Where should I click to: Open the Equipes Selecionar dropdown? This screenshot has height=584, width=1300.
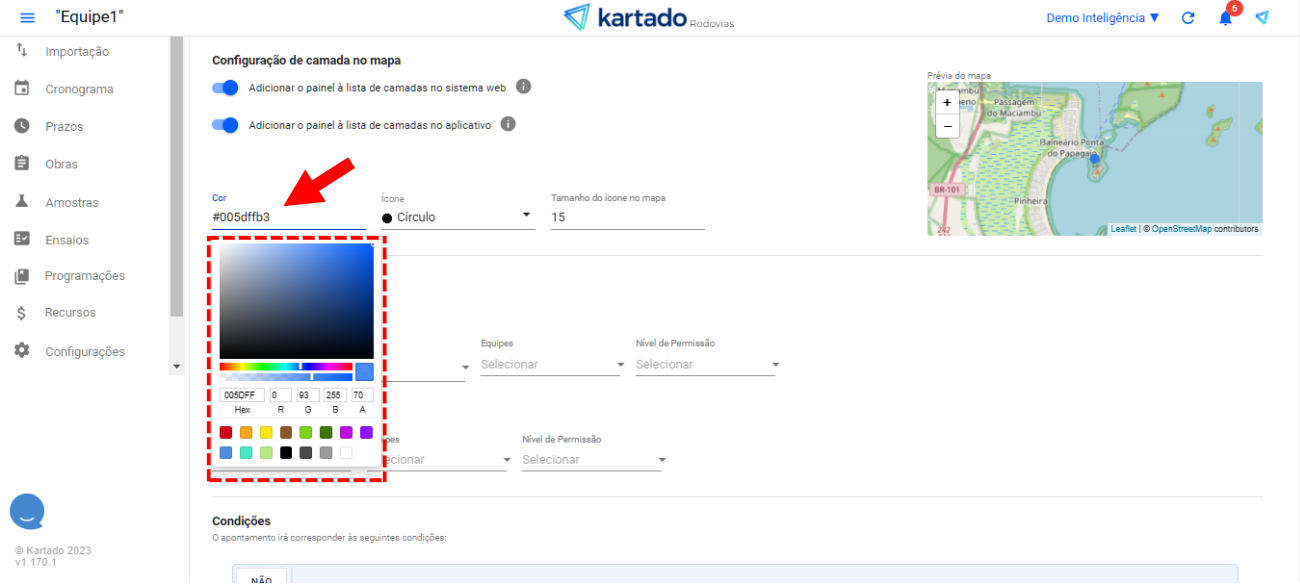tap(552, 365)
